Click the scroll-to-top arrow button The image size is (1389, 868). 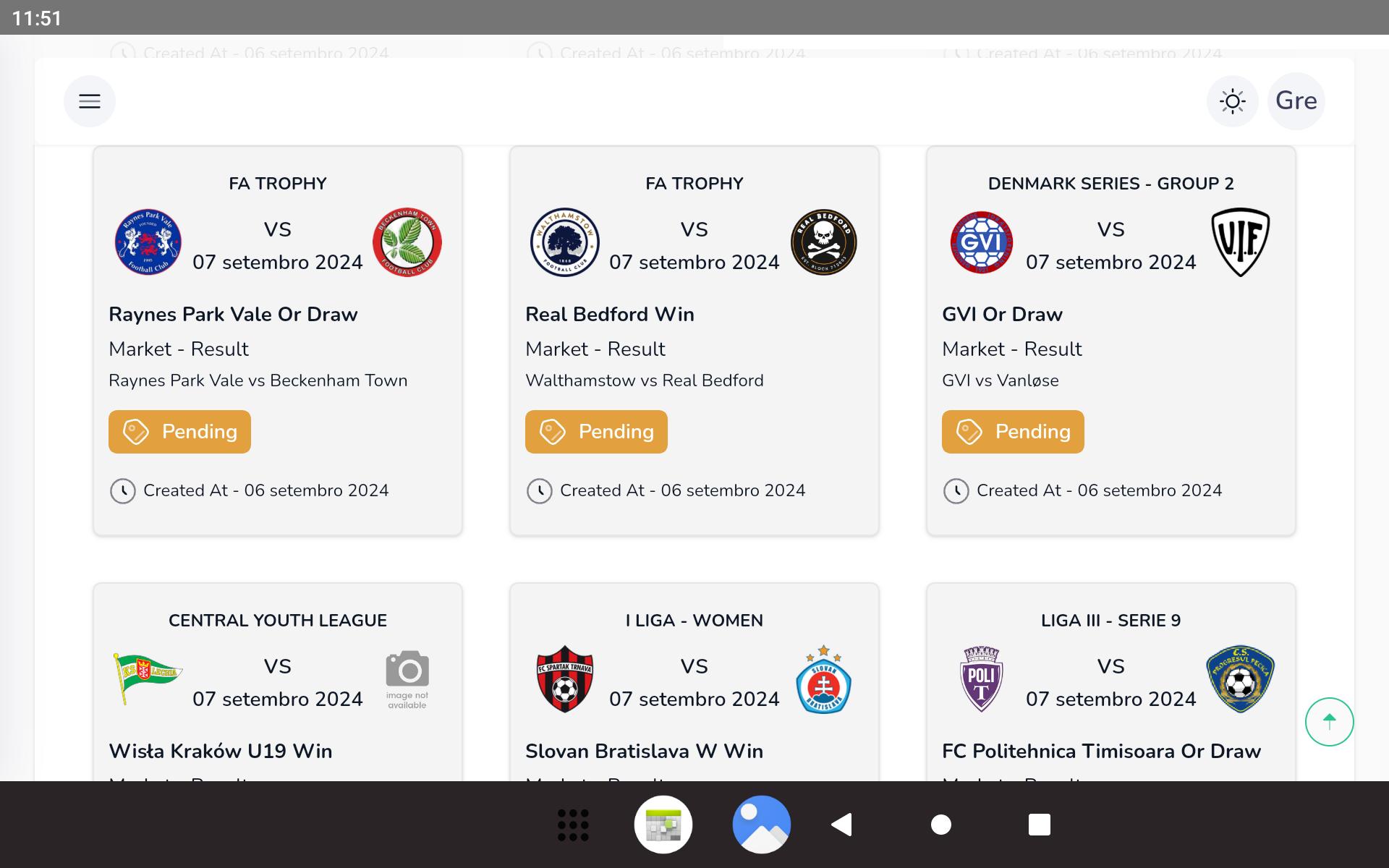click(x=1330, y=722)
